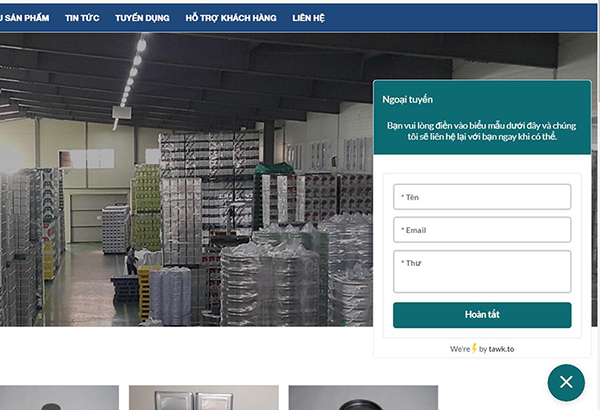600x410 pixels.
Task: Open the LIÊN HỆ menu item
Action: coord(308,18)
